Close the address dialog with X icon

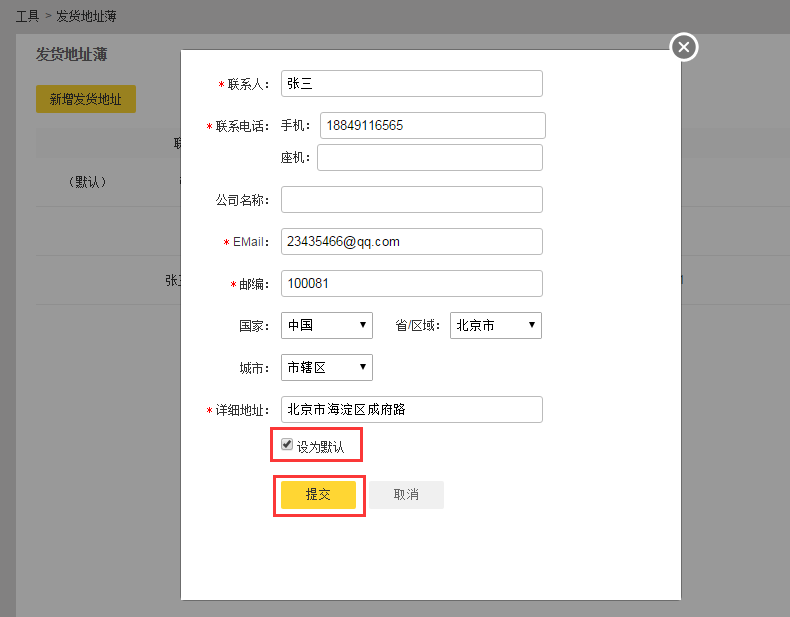(x=684, y=47)
